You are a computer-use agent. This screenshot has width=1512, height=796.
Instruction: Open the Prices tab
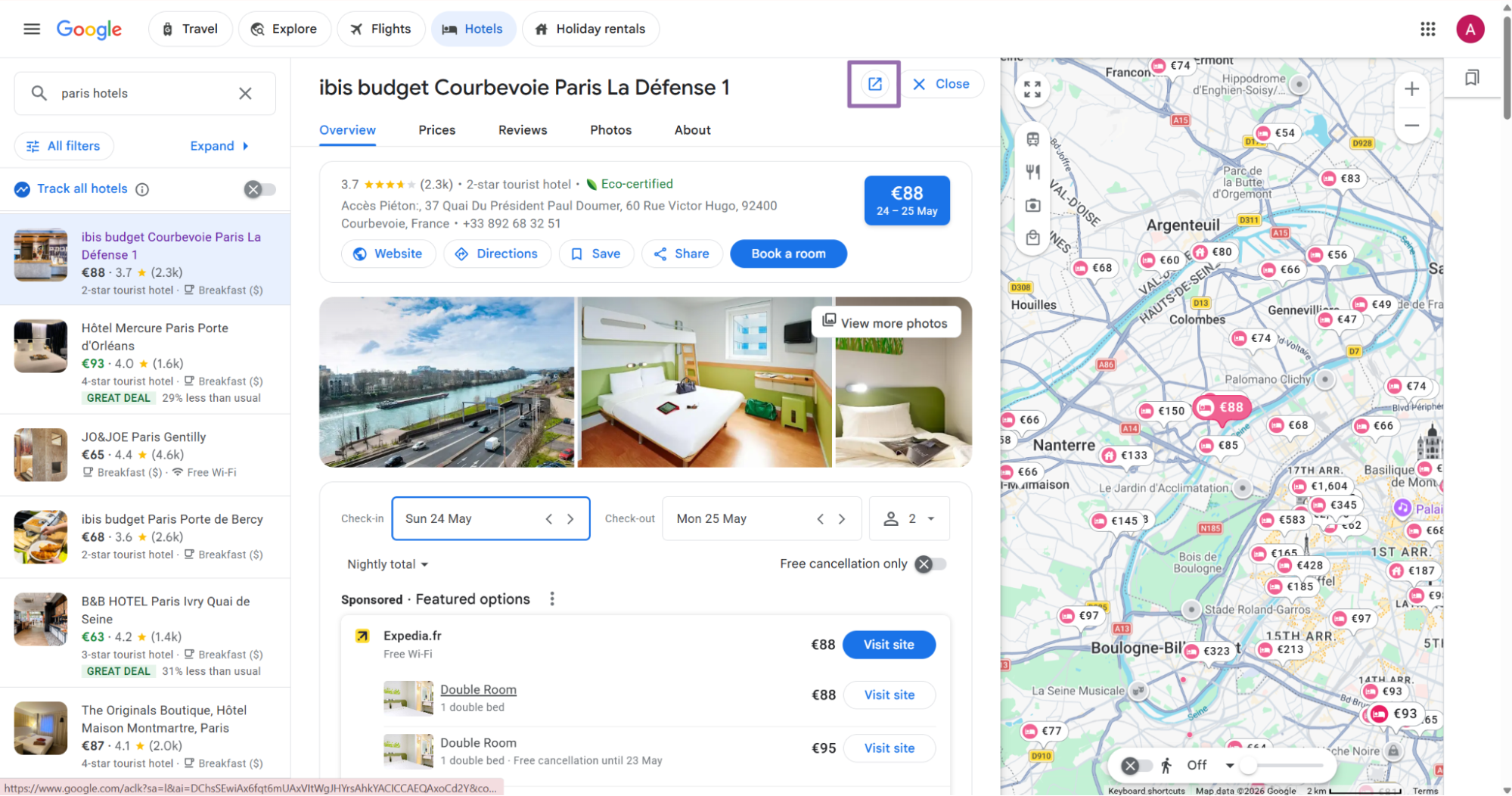[x=436, y=130]
